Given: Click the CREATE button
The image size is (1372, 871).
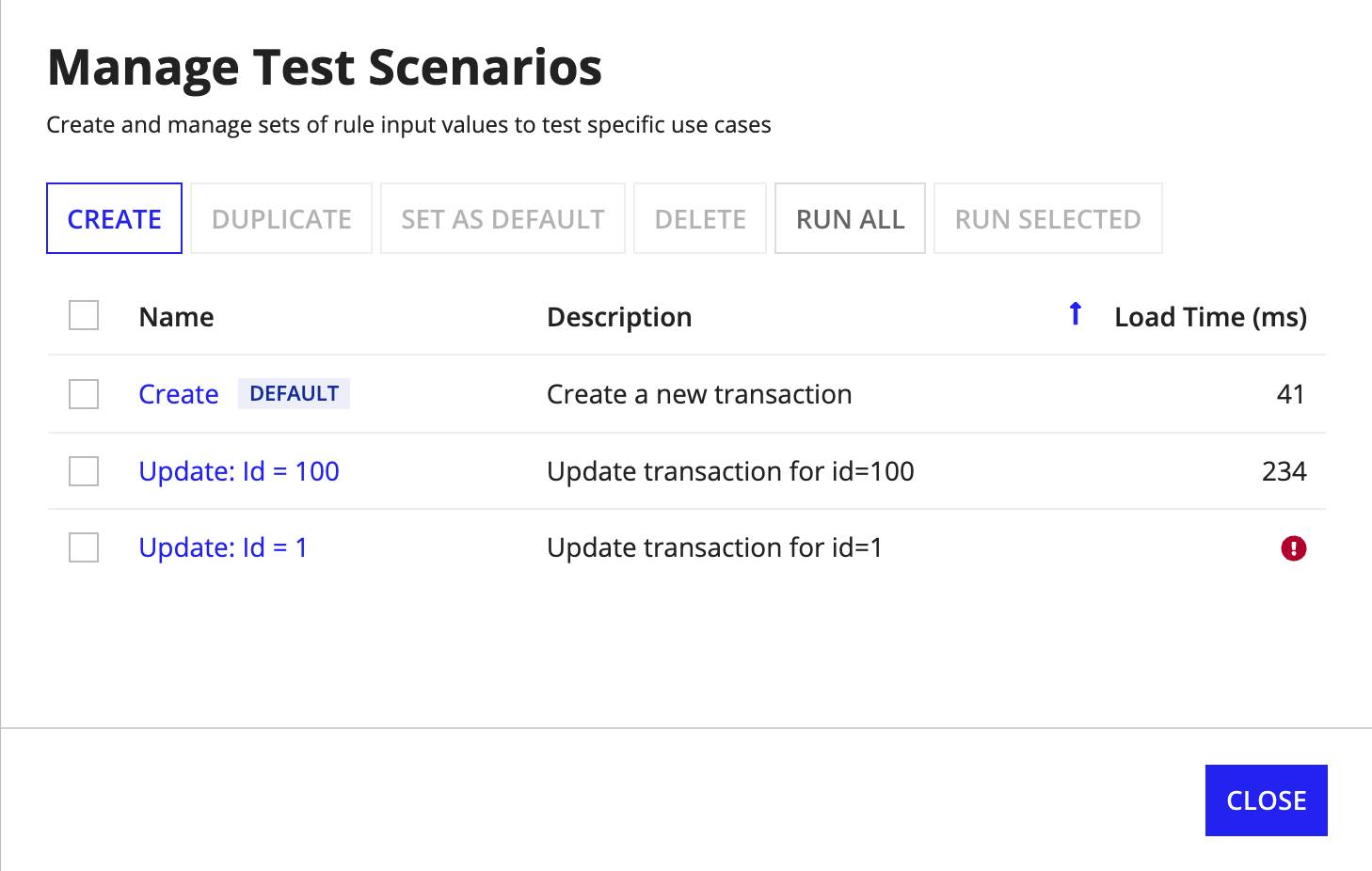Looking at the screenshot, I should point(114,218).
